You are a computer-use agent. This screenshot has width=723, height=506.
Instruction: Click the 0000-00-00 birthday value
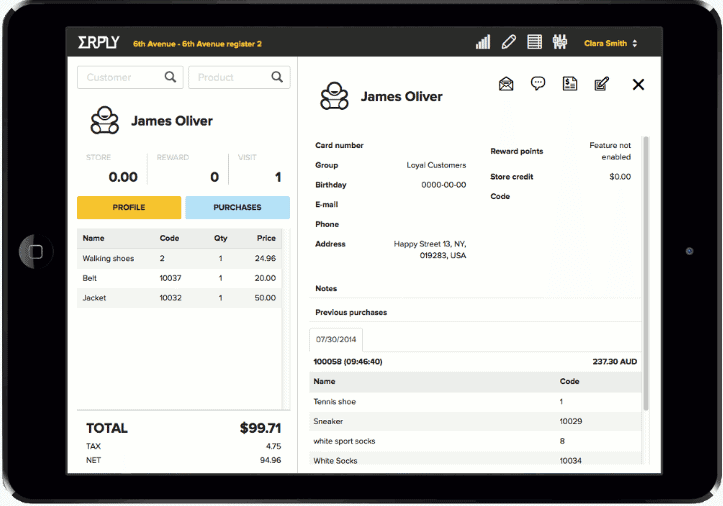[x=444, y=185]
